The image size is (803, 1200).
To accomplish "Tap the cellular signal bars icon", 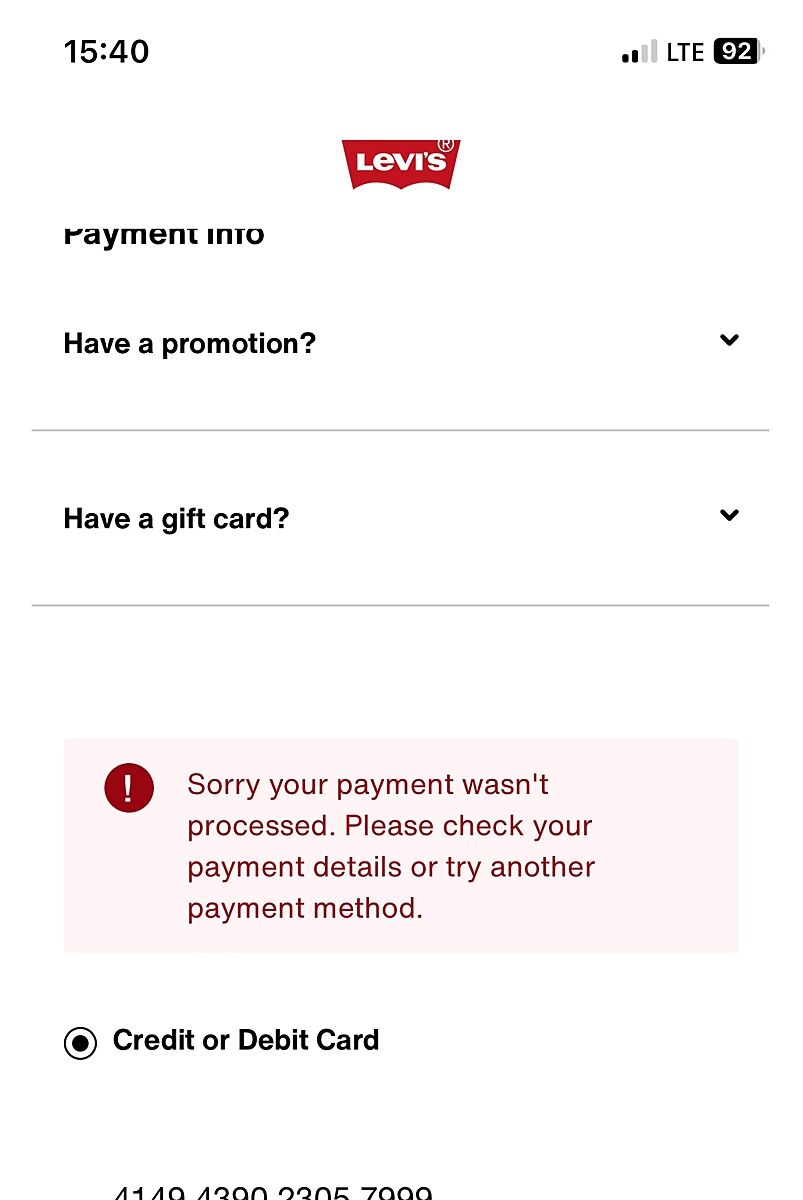I will (639, 52).
